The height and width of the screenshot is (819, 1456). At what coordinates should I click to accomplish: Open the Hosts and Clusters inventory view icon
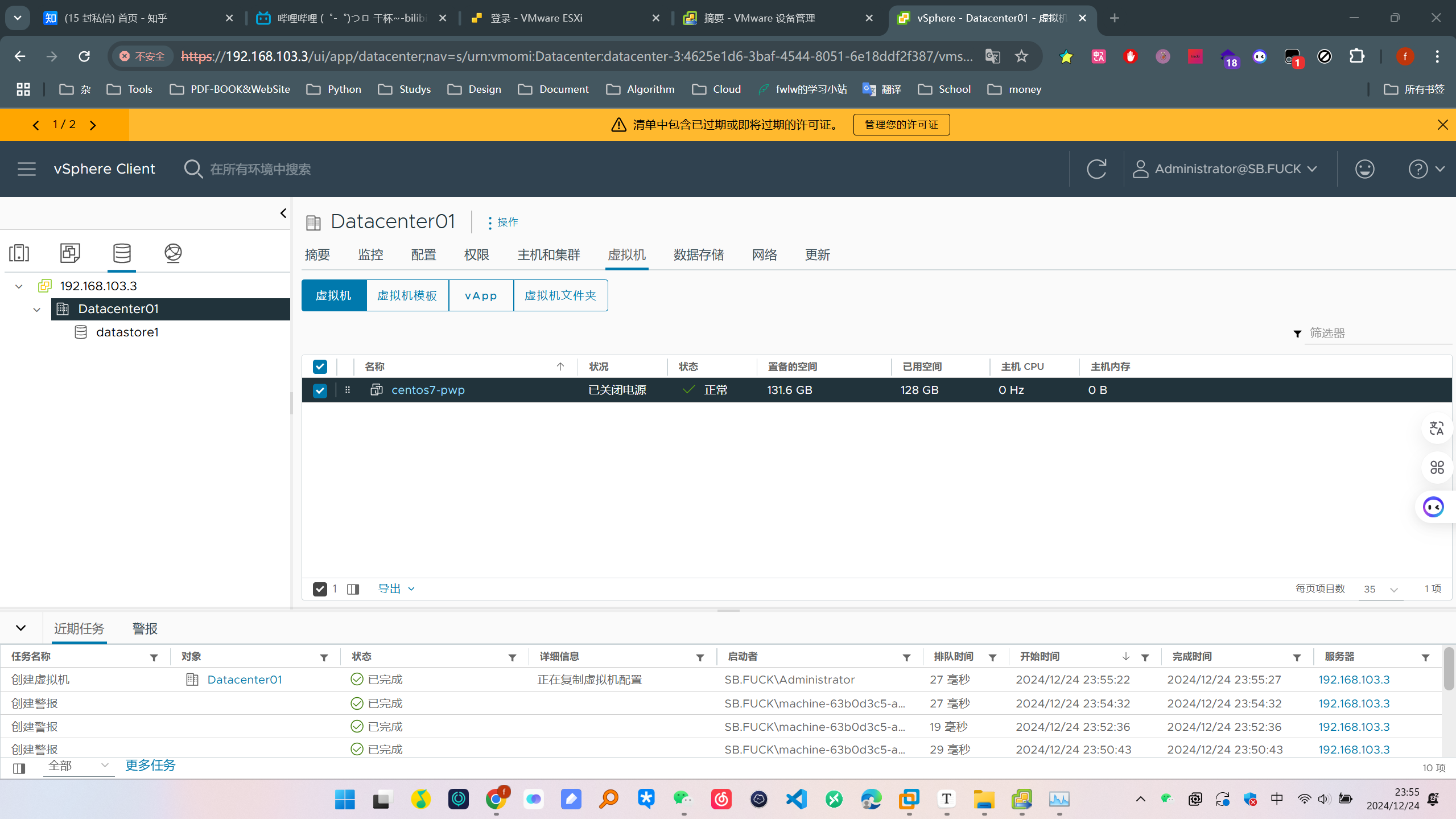19,253
